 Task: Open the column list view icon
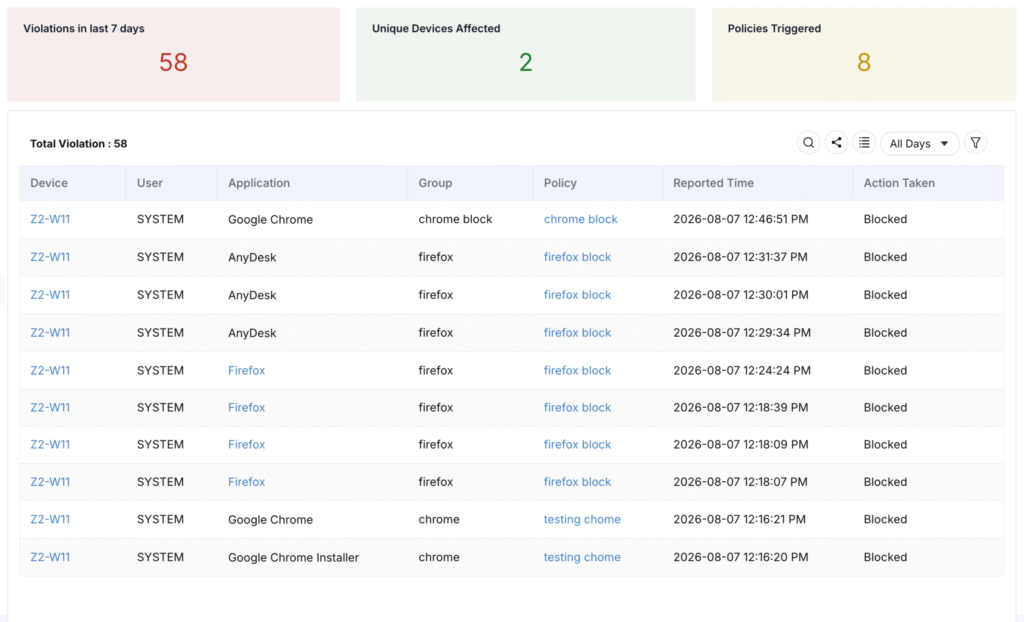865,143
